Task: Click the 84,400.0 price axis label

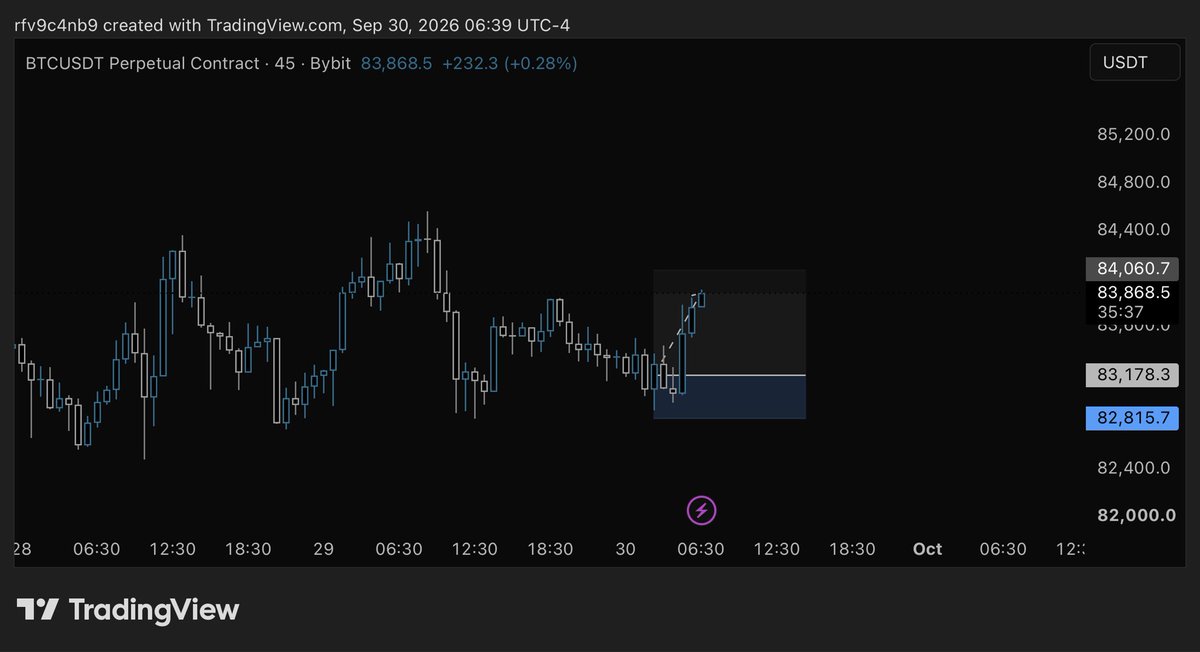Action: tap(1133, 229)
